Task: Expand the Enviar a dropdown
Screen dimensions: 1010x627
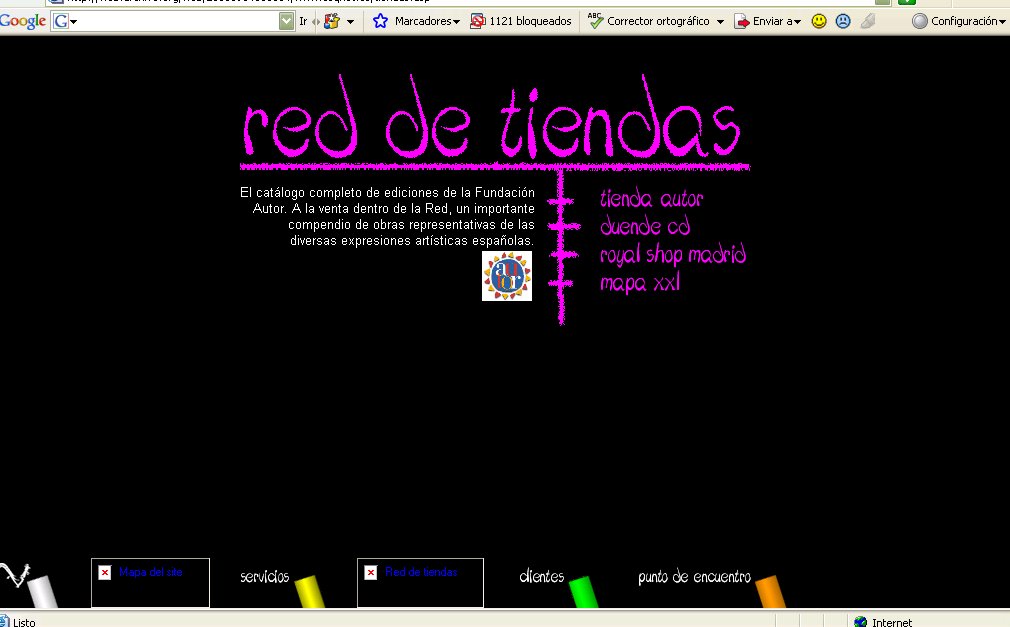Action: [768, 21]
